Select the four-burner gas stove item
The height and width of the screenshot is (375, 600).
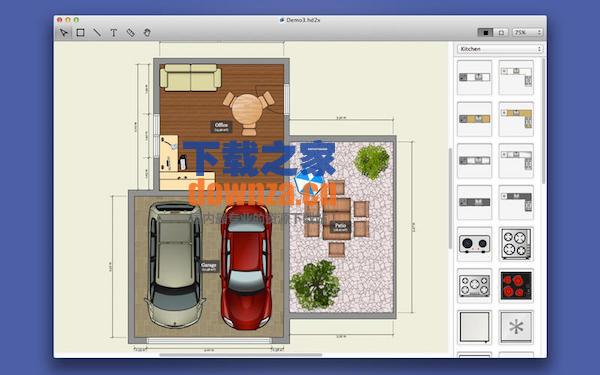click(x=516, y=244)
